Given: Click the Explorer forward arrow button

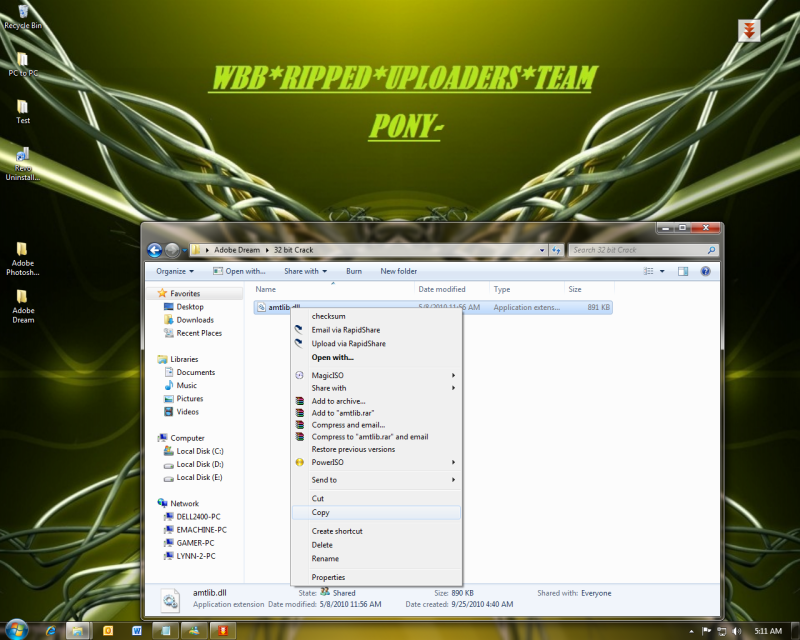Looking at the screenshot, I should (x=172, y=250).
